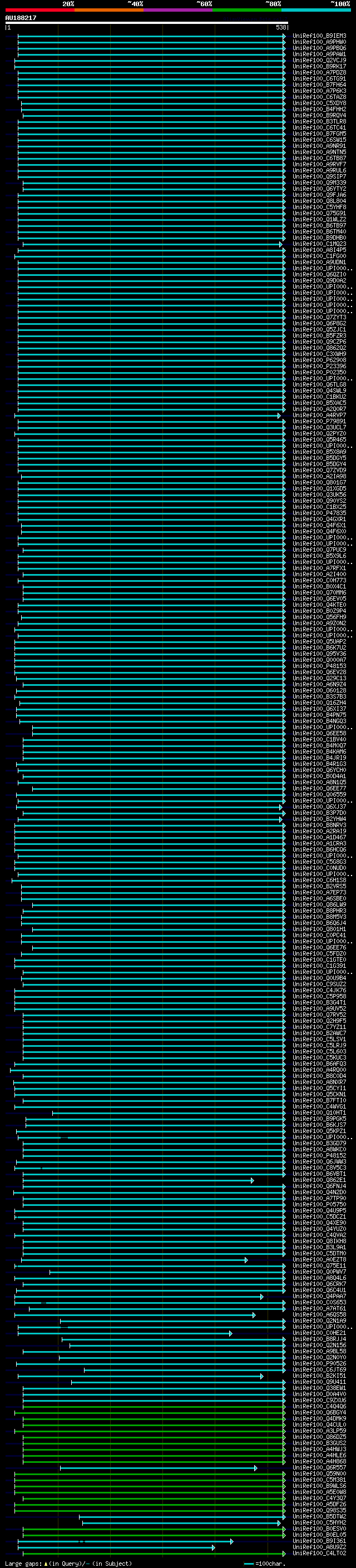Screen dimensions: 356x1568
Task: Select the UniRef100_C5XDY8 label
Action: [x=319, y=103]
